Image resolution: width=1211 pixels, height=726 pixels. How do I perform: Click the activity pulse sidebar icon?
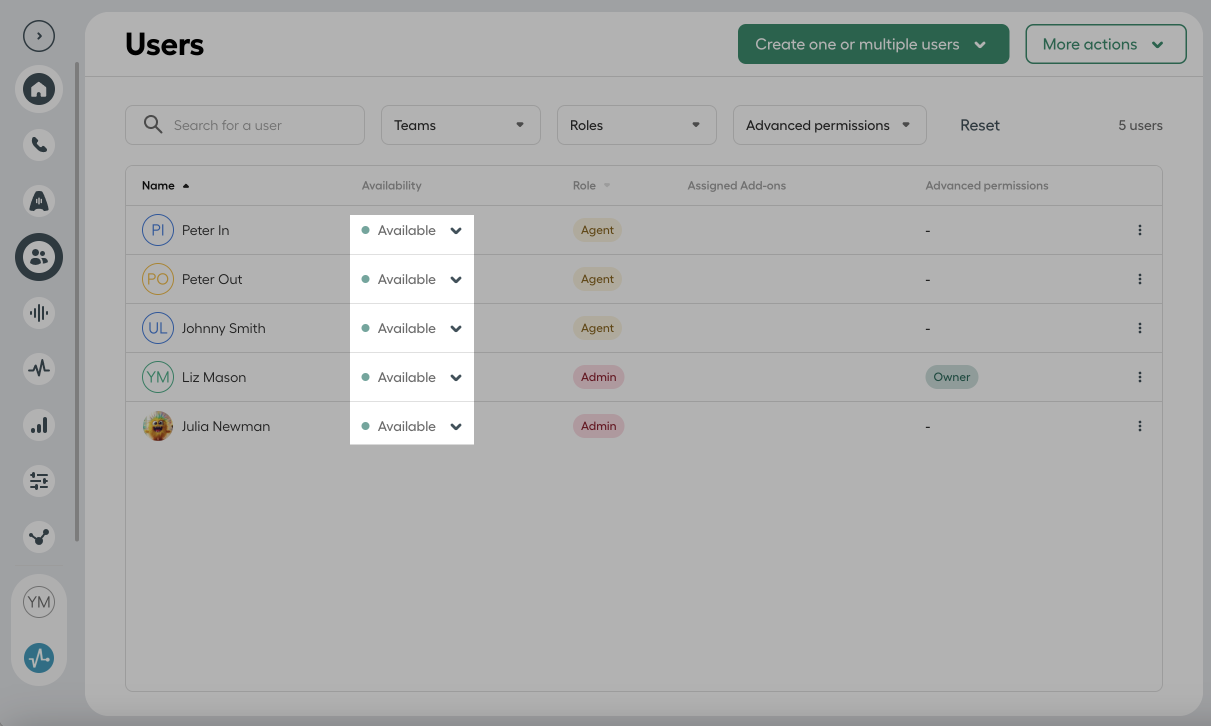coord(39,368)
